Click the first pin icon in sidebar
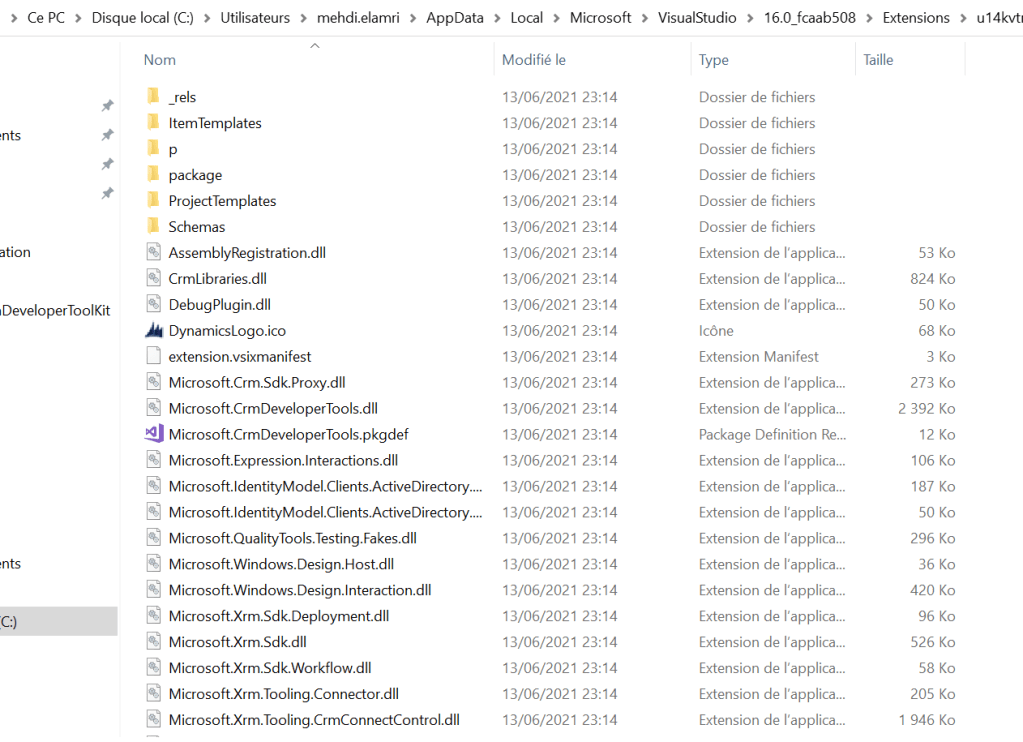Viewport: 1023px width, 742px height. 107,106
